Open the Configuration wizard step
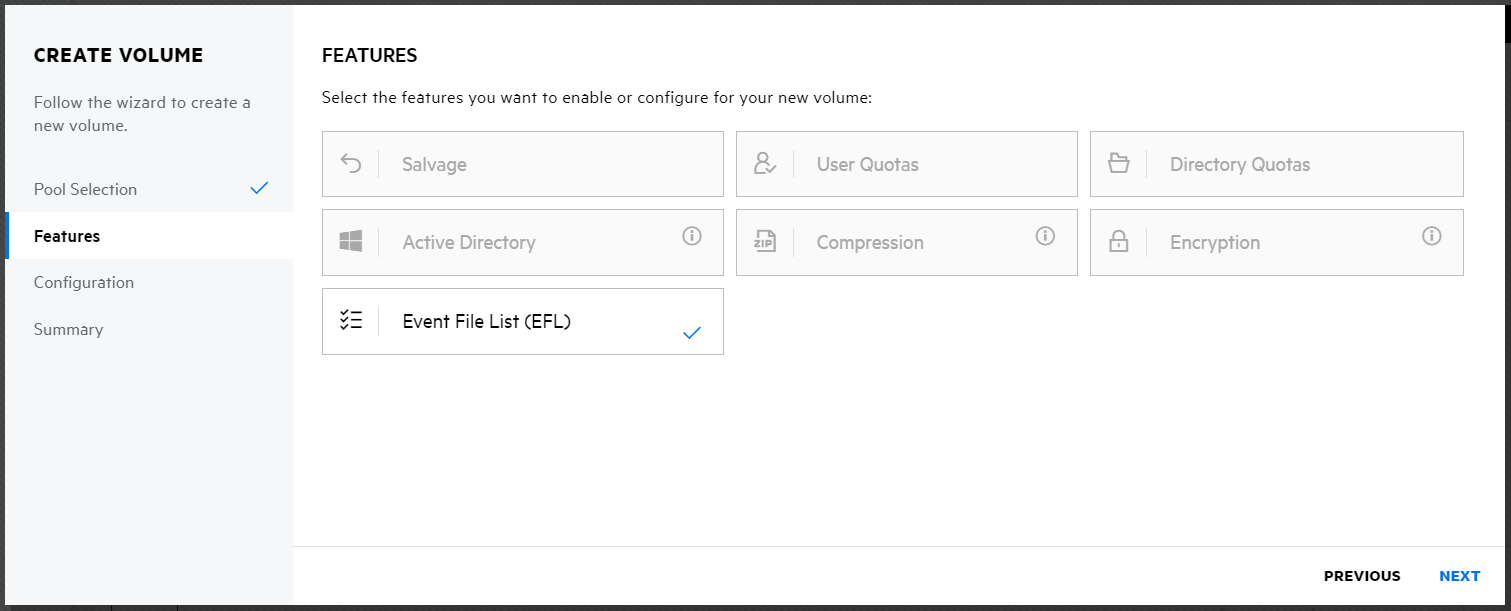Screen dimensions: 1511x611 click(x=84, y=282)
